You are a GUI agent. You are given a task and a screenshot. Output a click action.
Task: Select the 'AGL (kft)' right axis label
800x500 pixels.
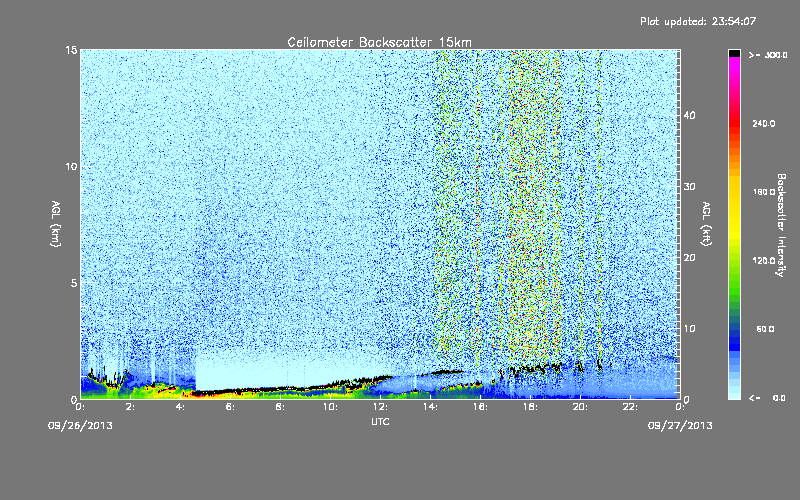coord(706,223)
